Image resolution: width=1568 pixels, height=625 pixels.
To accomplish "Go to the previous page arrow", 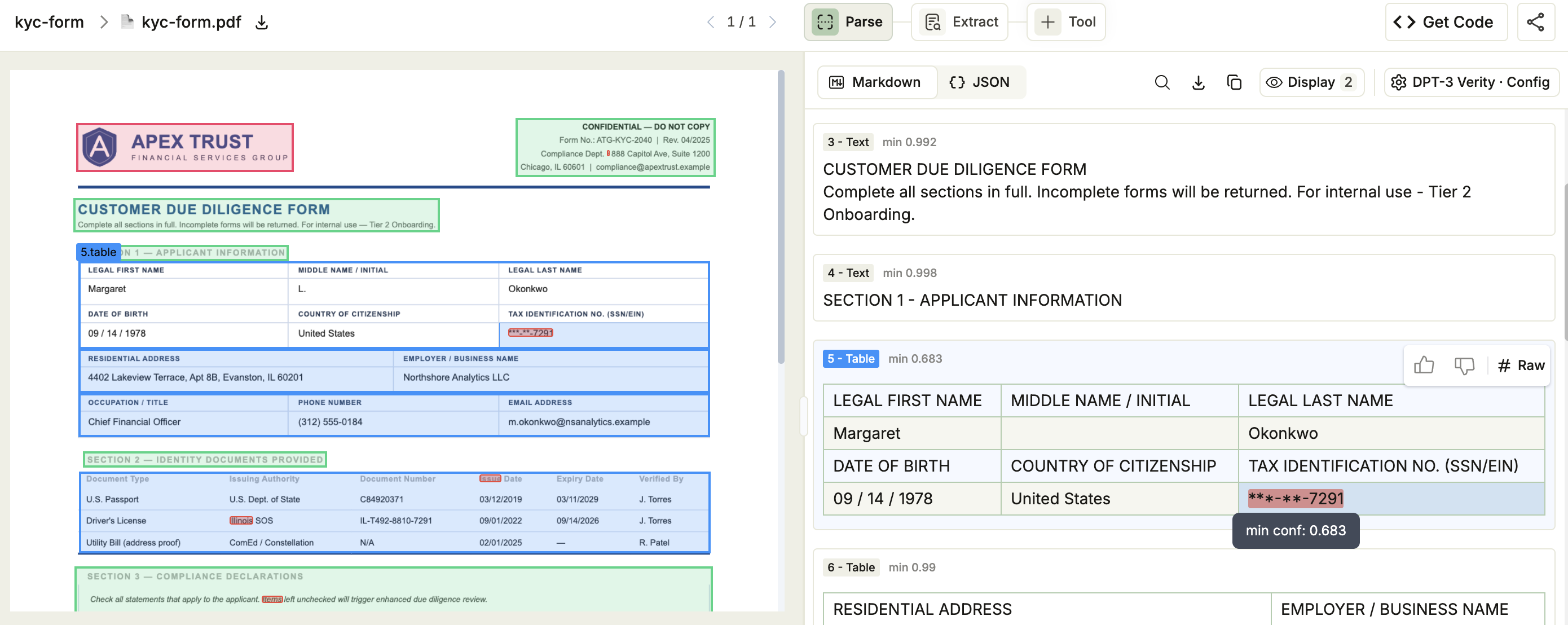I will [x=710, y=23].
